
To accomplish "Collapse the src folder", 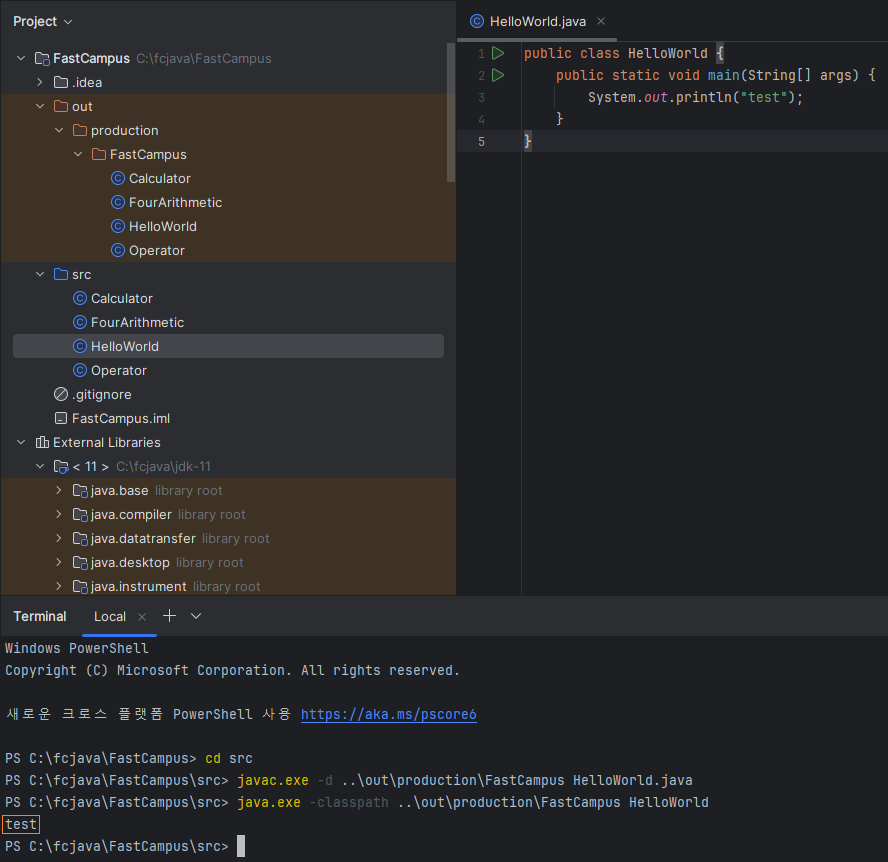I will point(40,274).
